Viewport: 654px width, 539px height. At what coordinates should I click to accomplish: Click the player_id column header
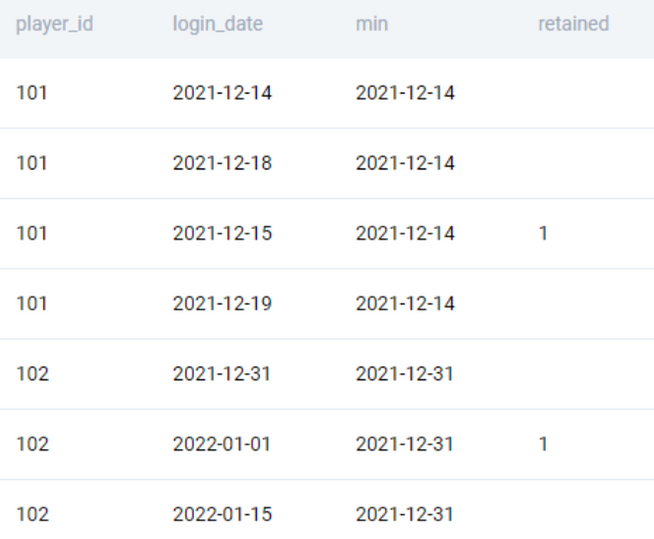(x=54, y=24)
